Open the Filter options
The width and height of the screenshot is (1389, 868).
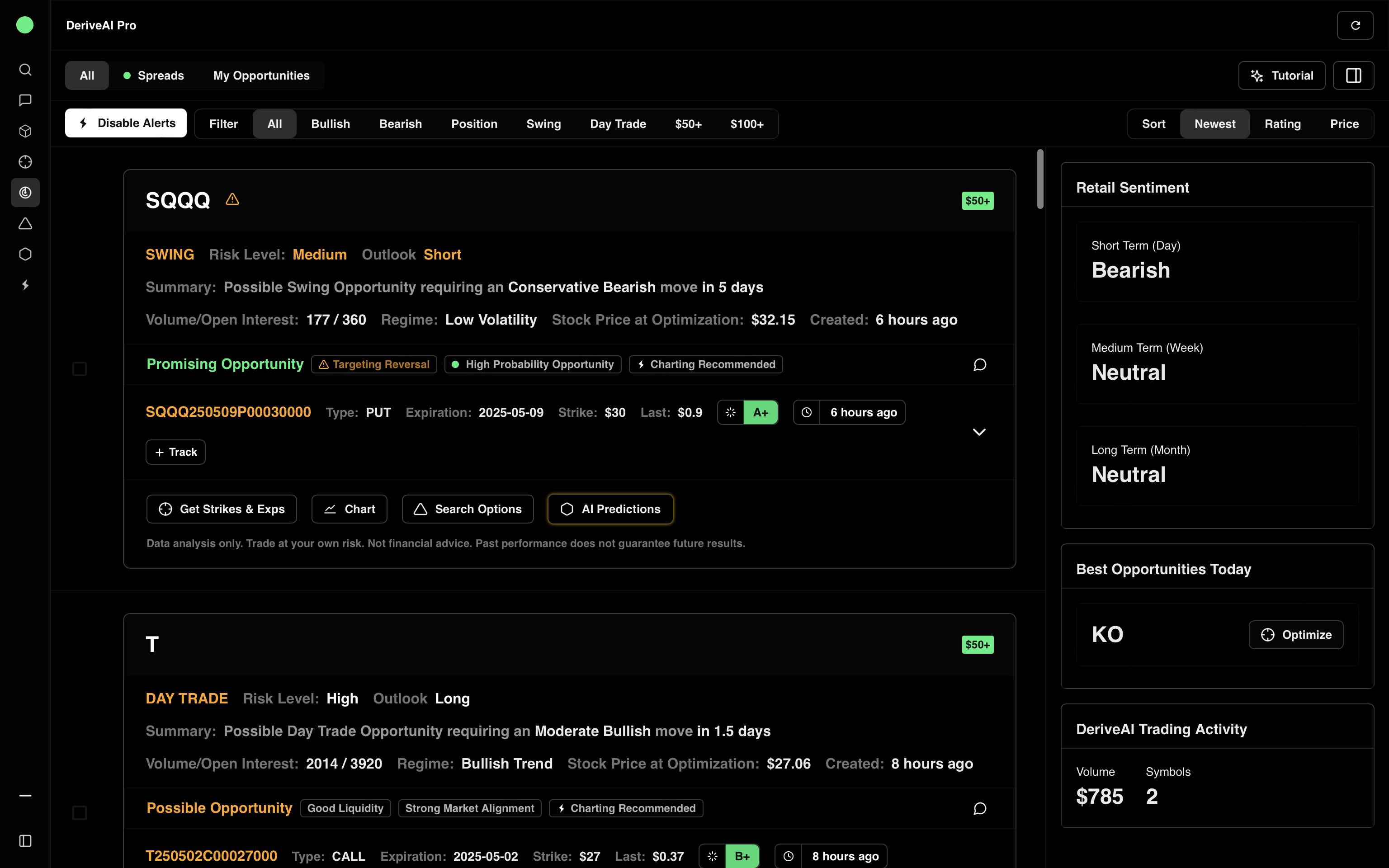[223, 124]
